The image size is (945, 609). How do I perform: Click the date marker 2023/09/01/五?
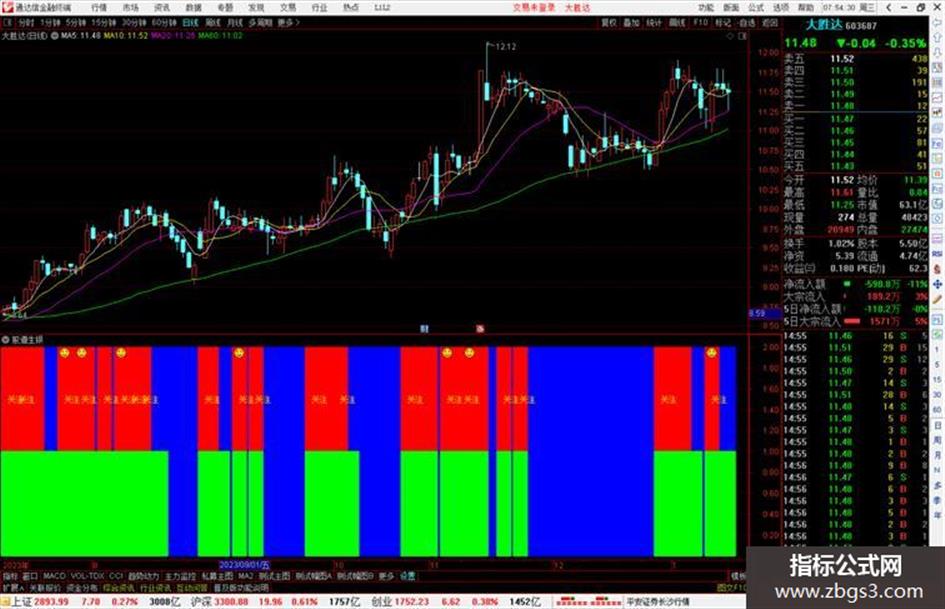(244, 565)
